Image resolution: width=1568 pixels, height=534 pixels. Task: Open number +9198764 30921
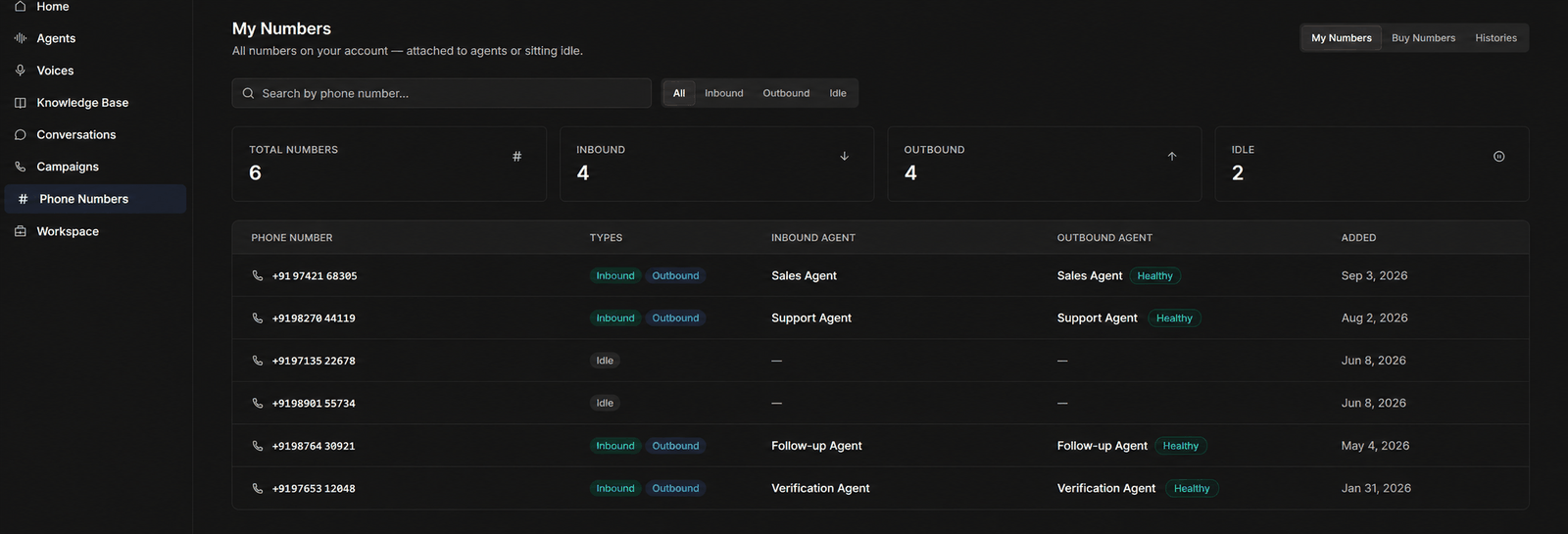point(314,446)
